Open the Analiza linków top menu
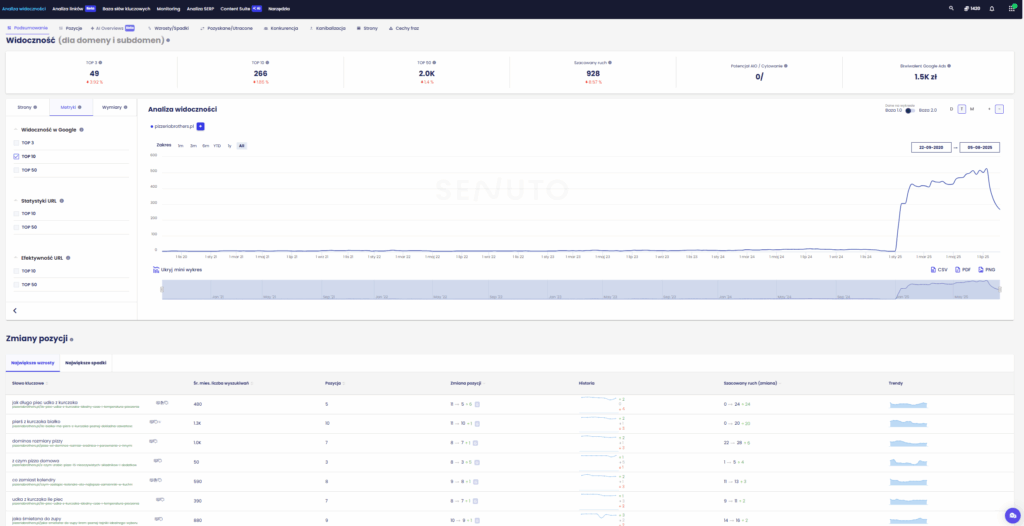Image resolution: width=1024 pixels, height=526 pixels. (x=74, y=8)
